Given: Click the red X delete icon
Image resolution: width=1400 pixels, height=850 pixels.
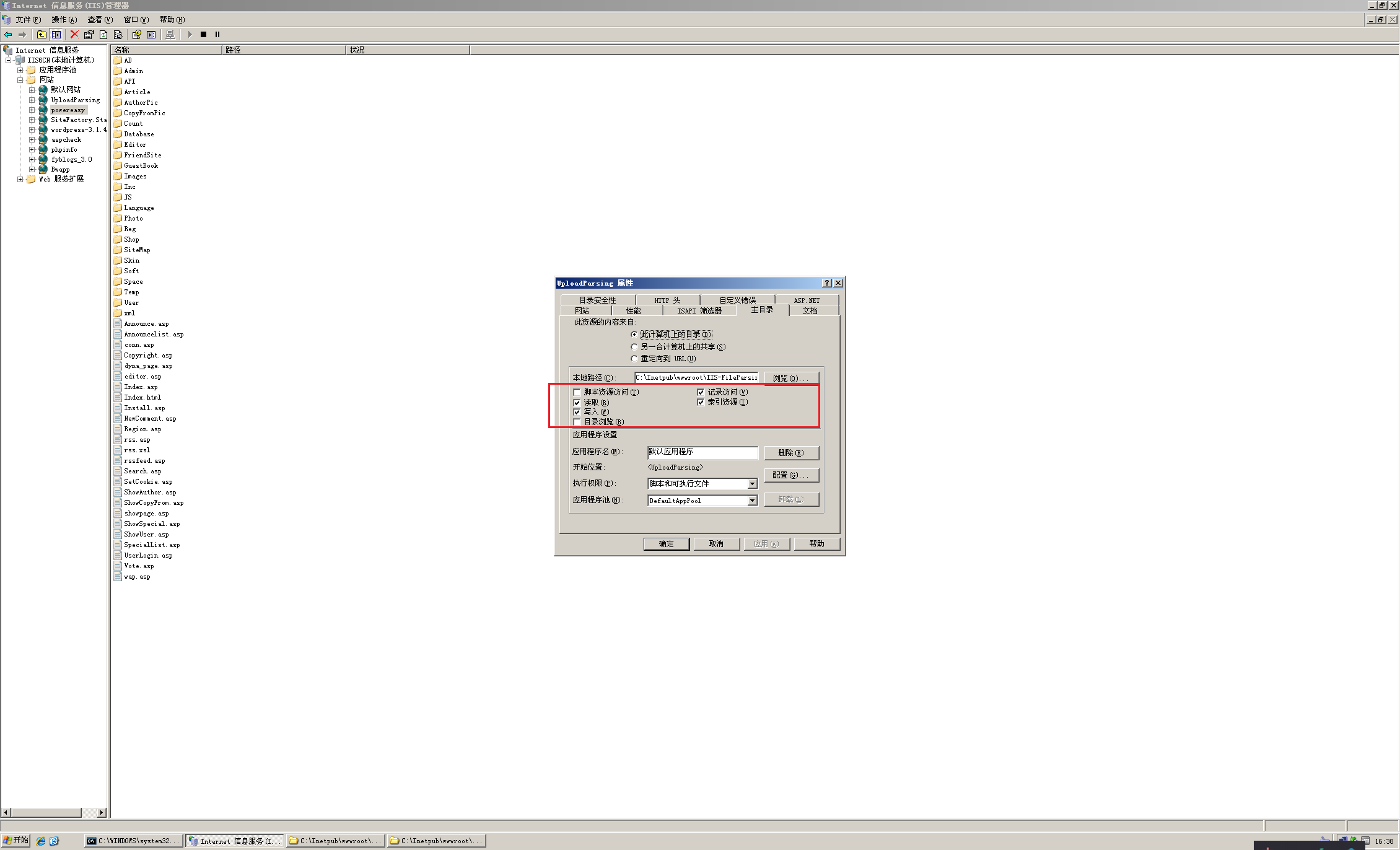Looking at the screenshot, I should click(74, 35).
